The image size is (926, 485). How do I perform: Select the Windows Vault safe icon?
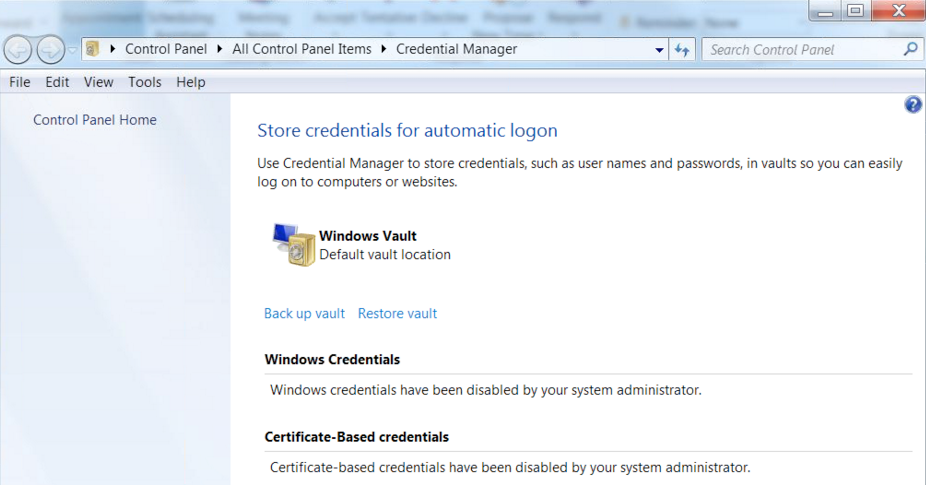click(294, 245)
